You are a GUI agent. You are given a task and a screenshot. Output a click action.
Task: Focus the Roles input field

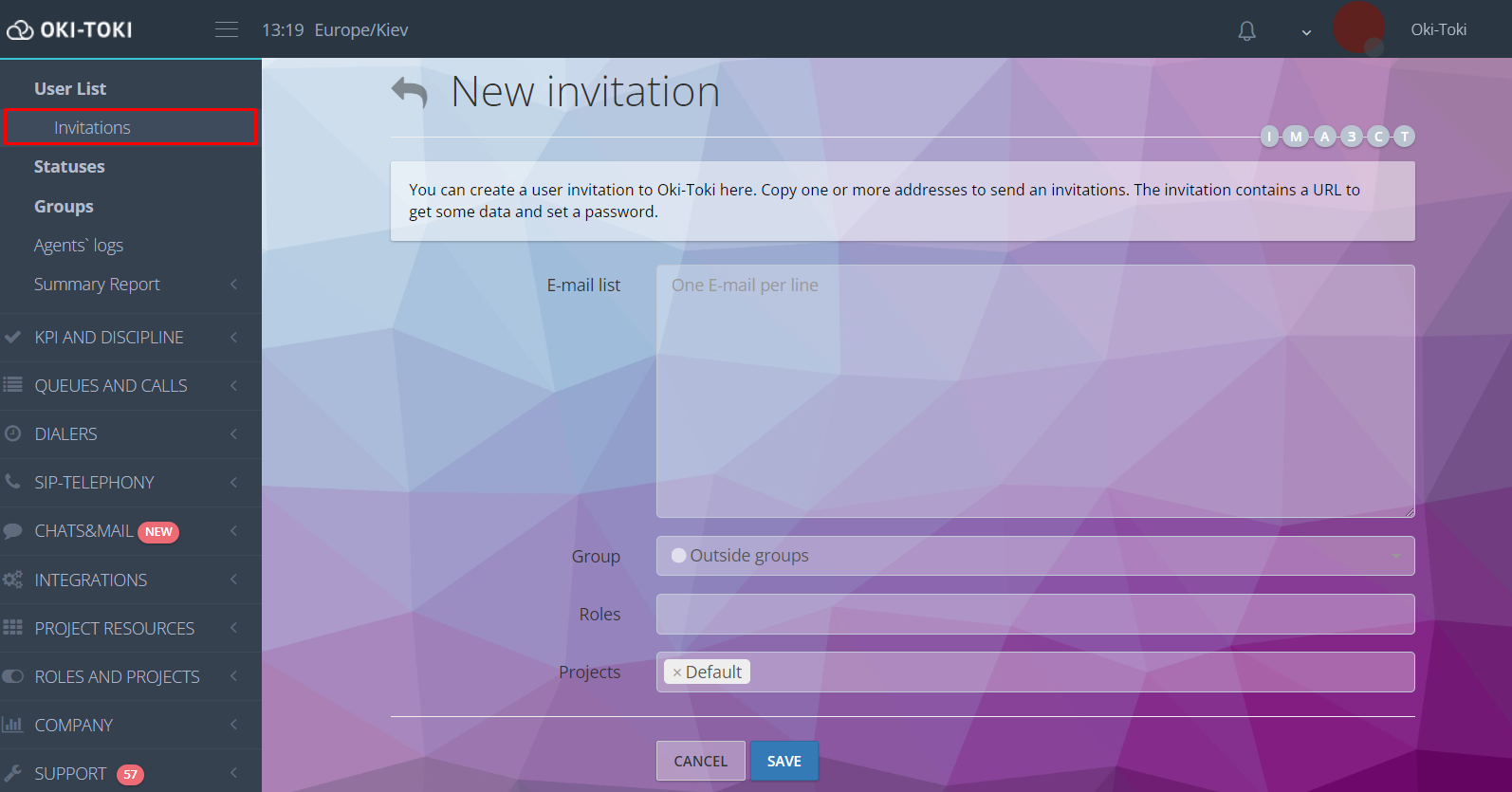1034,615
